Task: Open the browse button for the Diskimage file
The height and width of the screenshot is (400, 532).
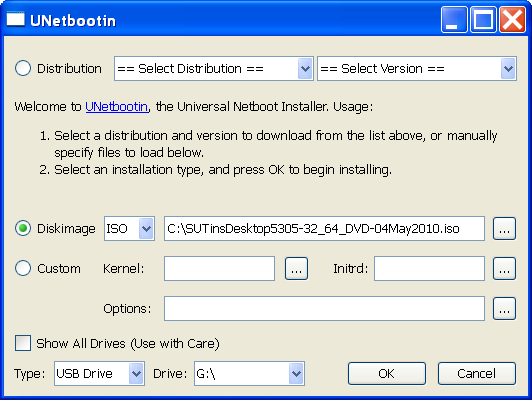Action: [x=504, y=229]
